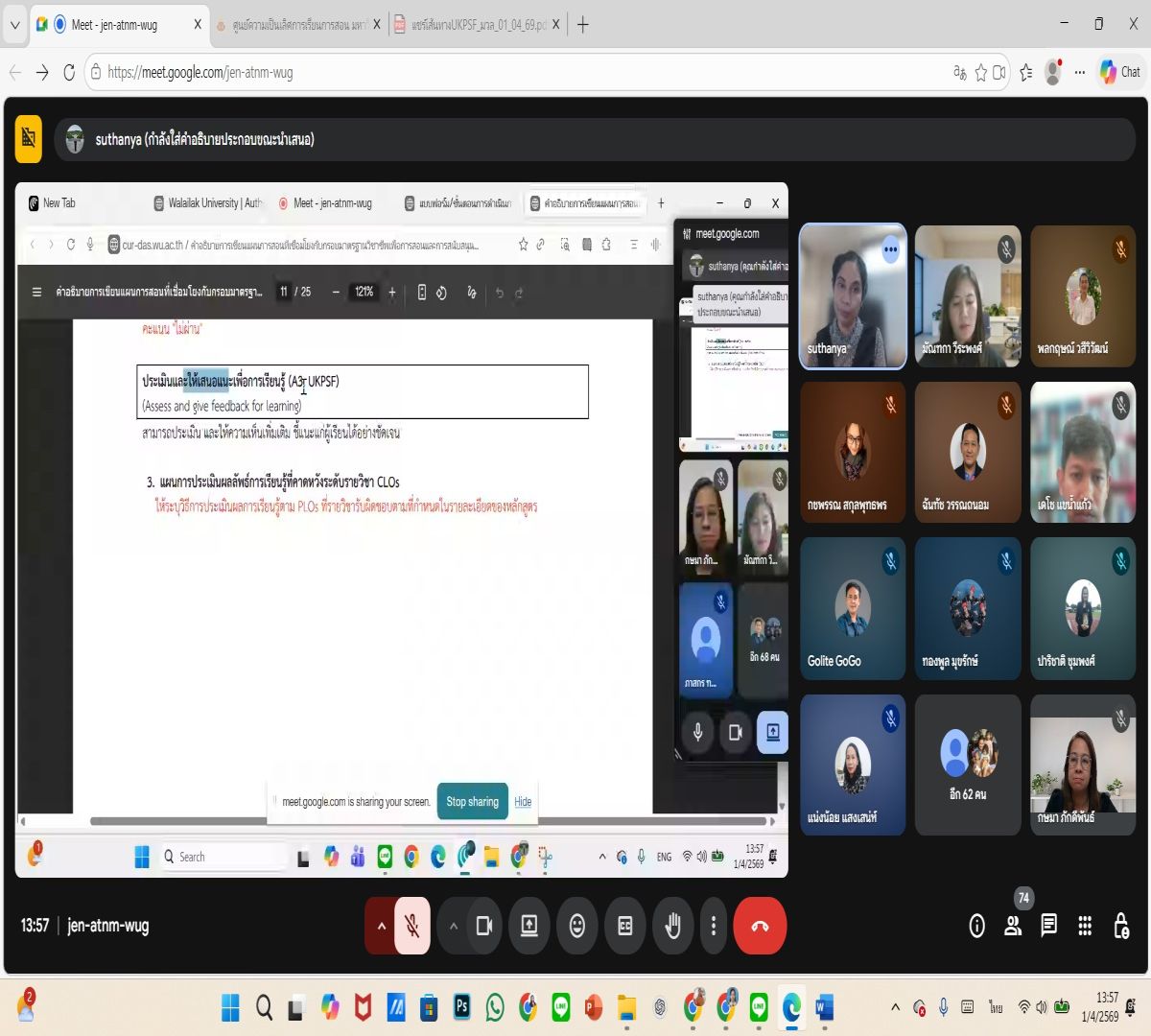Image resolution: width=1151 pixels, height=1036 pixels.
Task: Click the Copilot Chat button in Edge
Action: 1119,72
